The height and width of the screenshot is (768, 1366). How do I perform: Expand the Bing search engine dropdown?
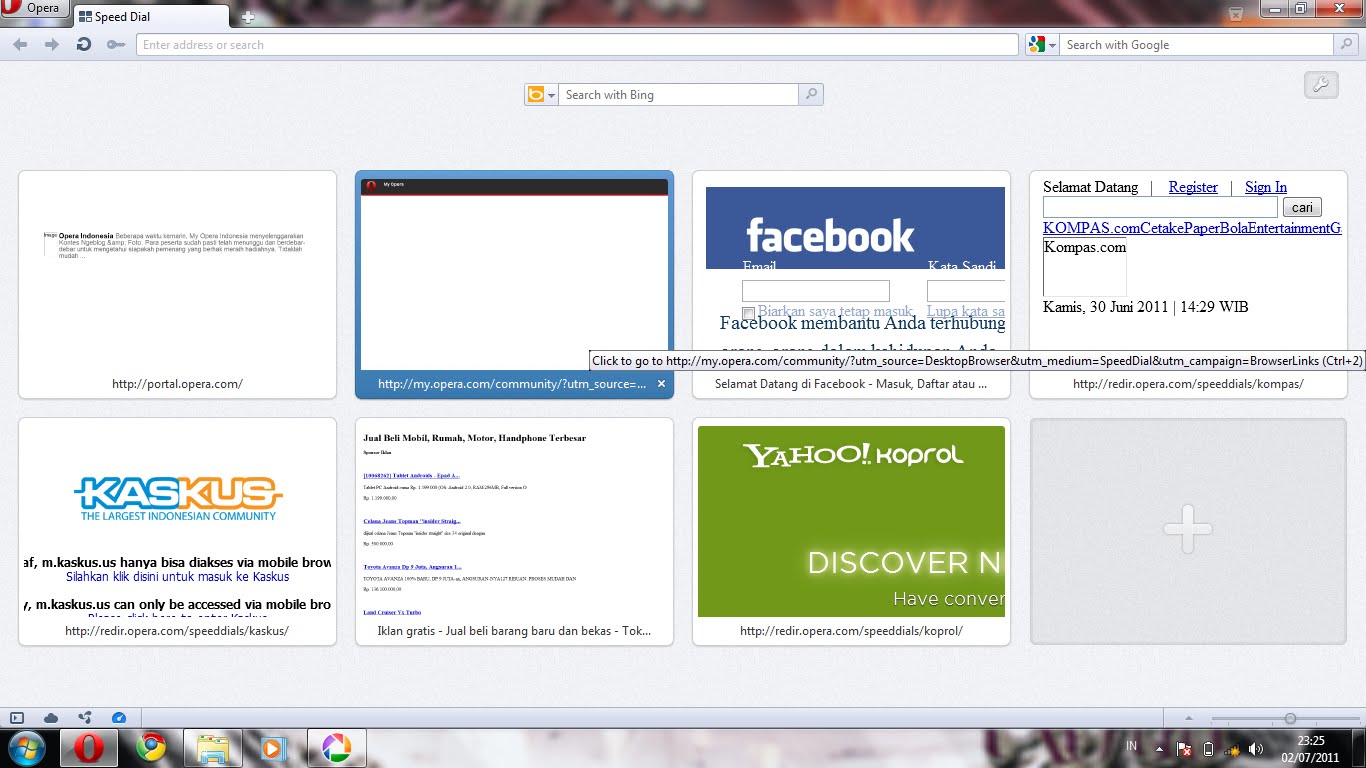[541, 95]
